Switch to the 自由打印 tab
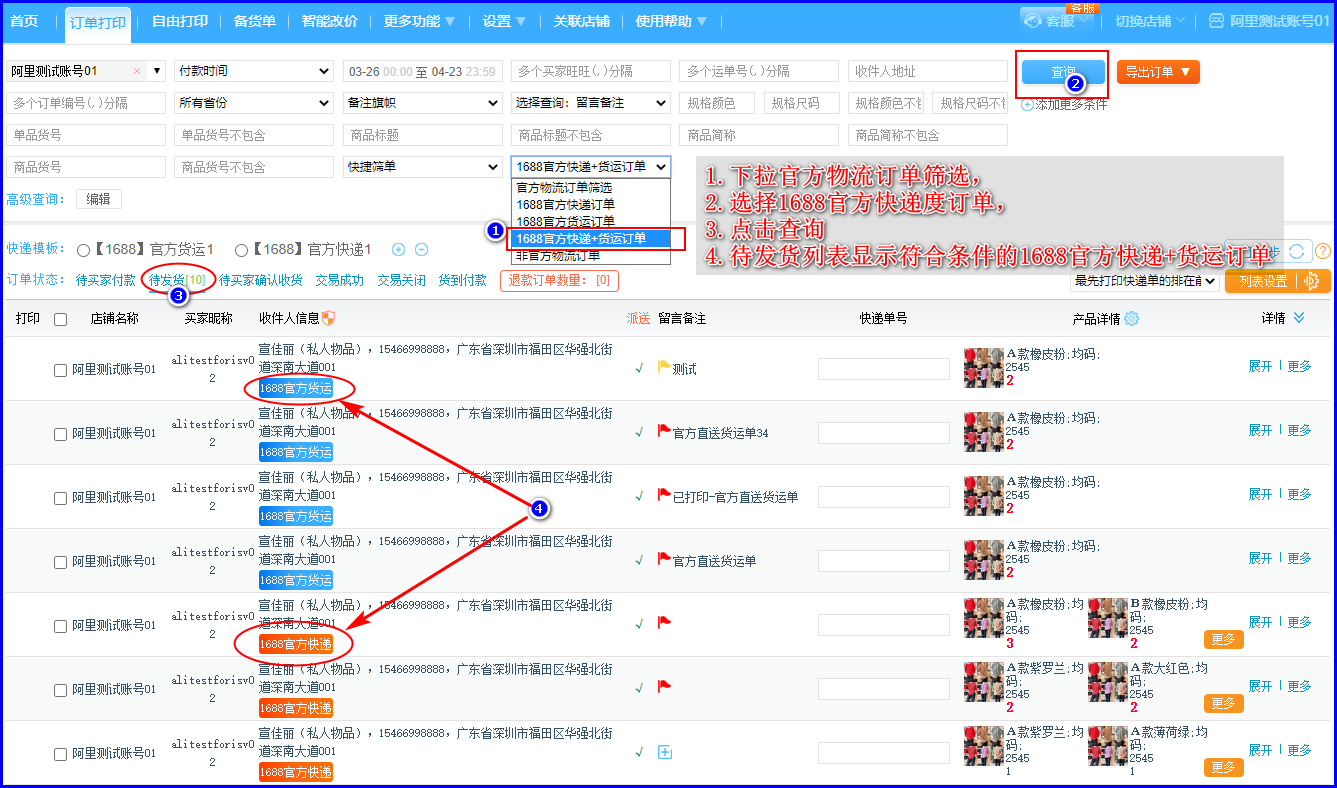Viewport: 1337px width, 788px height. point(180,21)
